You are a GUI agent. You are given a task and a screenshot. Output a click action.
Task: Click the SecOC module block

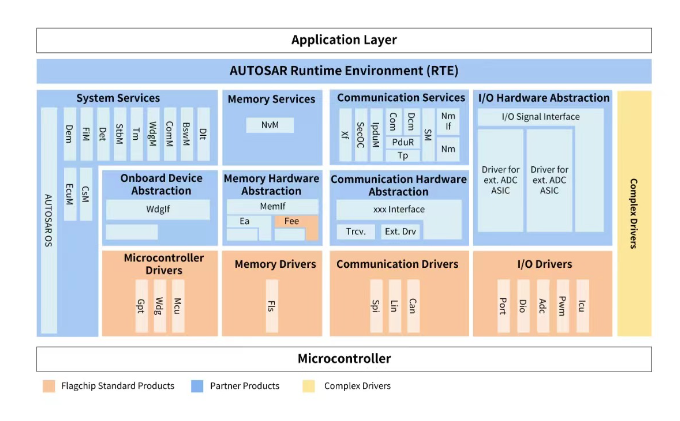pyautogui.click(x=361, y=135)
